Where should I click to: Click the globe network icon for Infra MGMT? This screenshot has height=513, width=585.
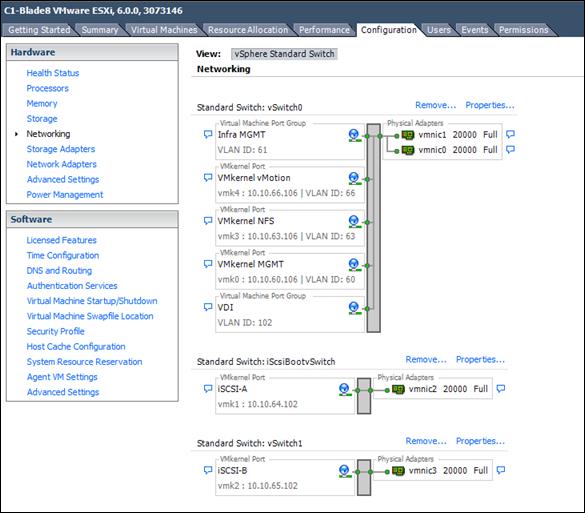[x=354, y=135]
